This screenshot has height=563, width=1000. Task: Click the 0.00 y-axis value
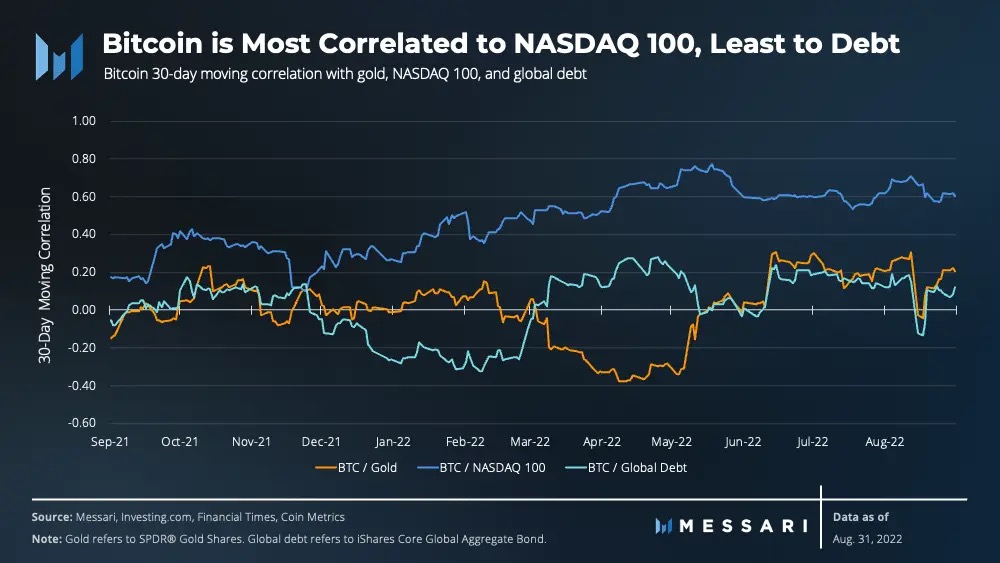(x=84, y=309)
